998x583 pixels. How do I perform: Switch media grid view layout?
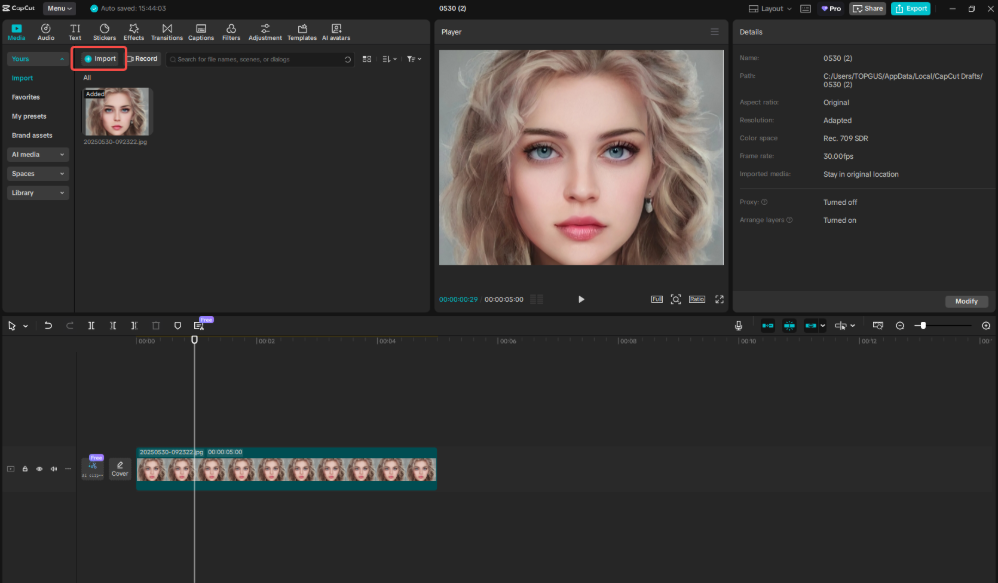pos(367,59)
